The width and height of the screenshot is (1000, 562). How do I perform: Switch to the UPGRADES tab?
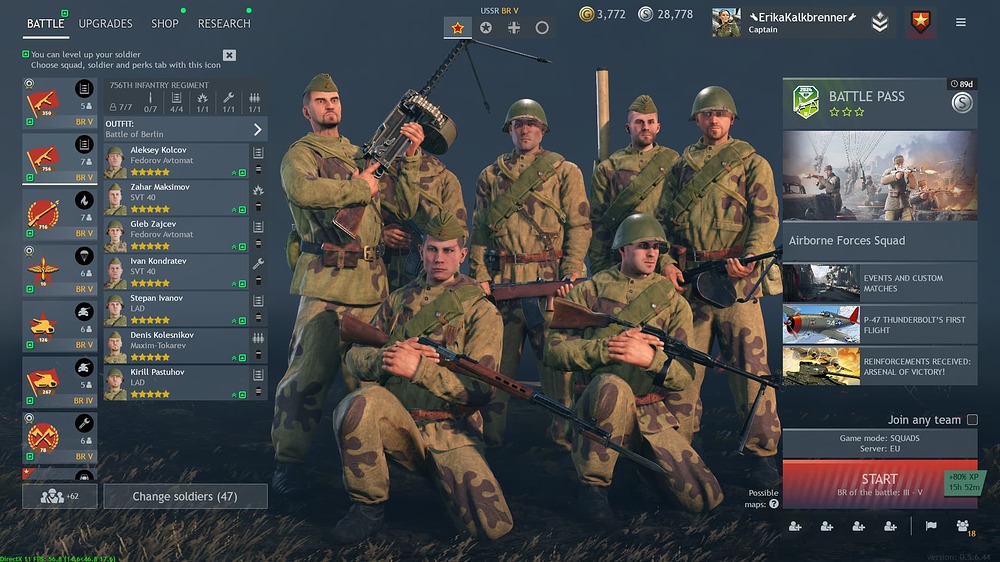pyautogui.click(x=105, y=24)
